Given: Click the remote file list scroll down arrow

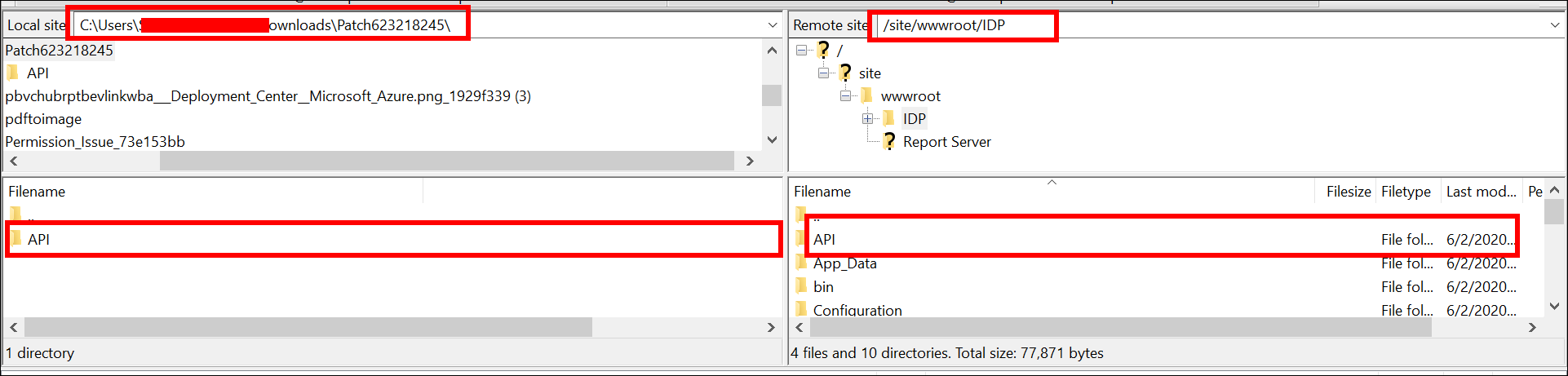Looking at the screenshot, I should tap(1554, 307).
